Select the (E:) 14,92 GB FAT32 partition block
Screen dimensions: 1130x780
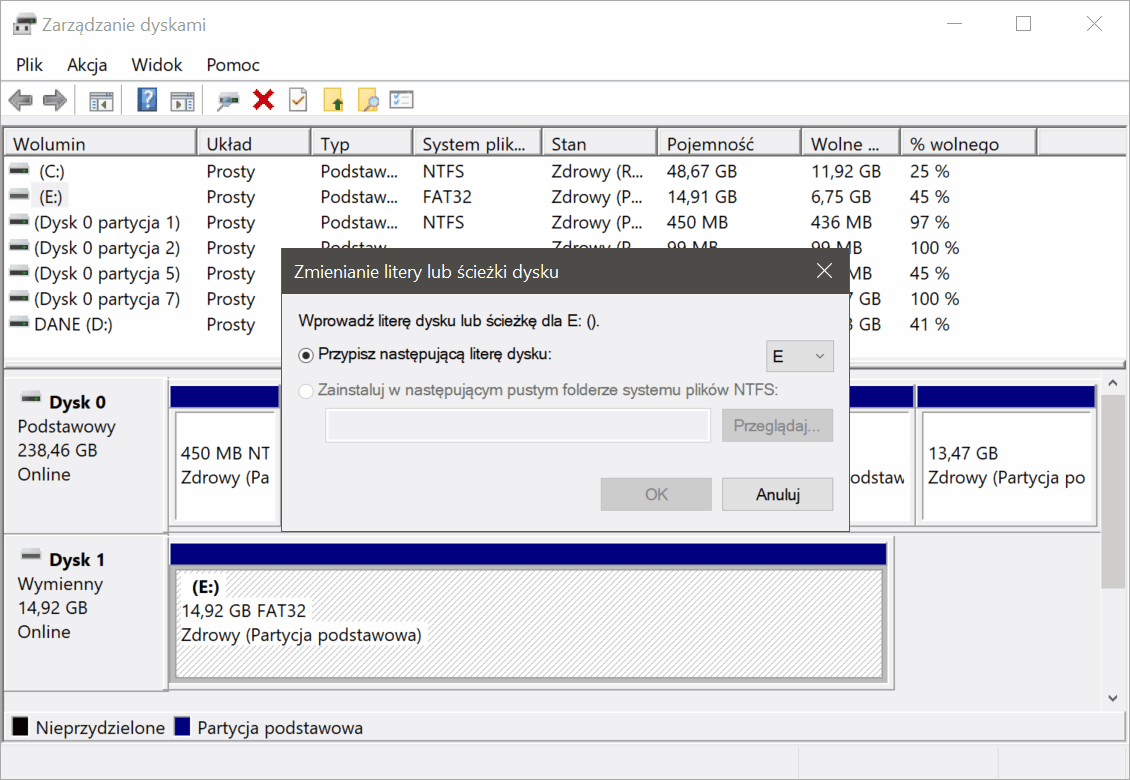pos(529,624)
